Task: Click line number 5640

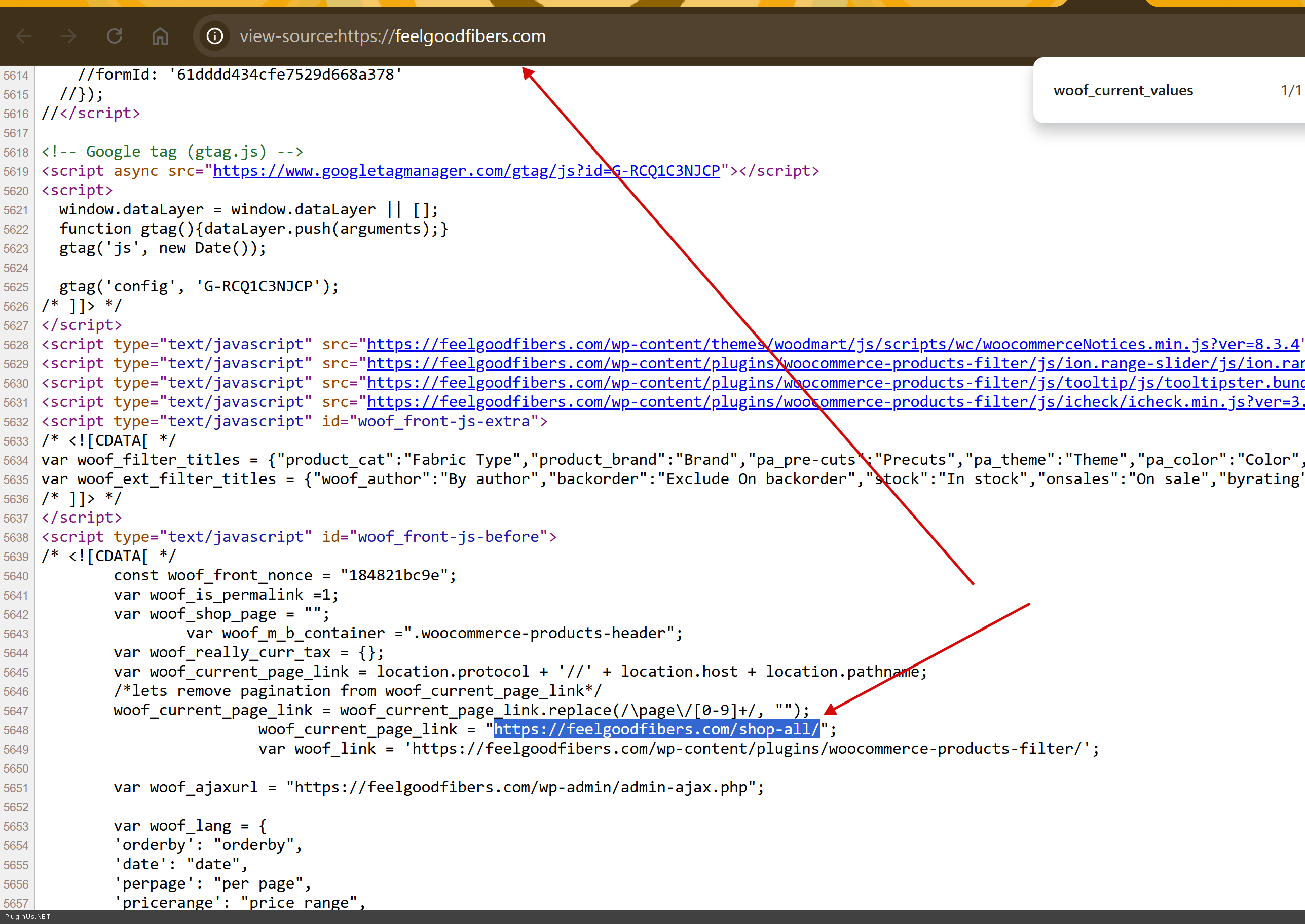Action: coord(16,576)
